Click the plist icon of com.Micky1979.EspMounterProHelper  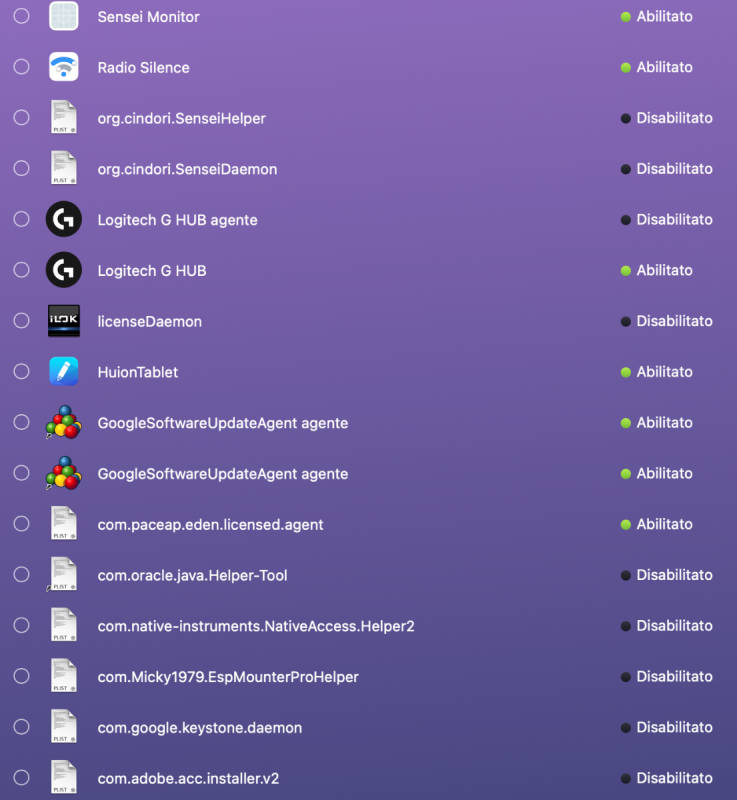click(x=64, y=676)
